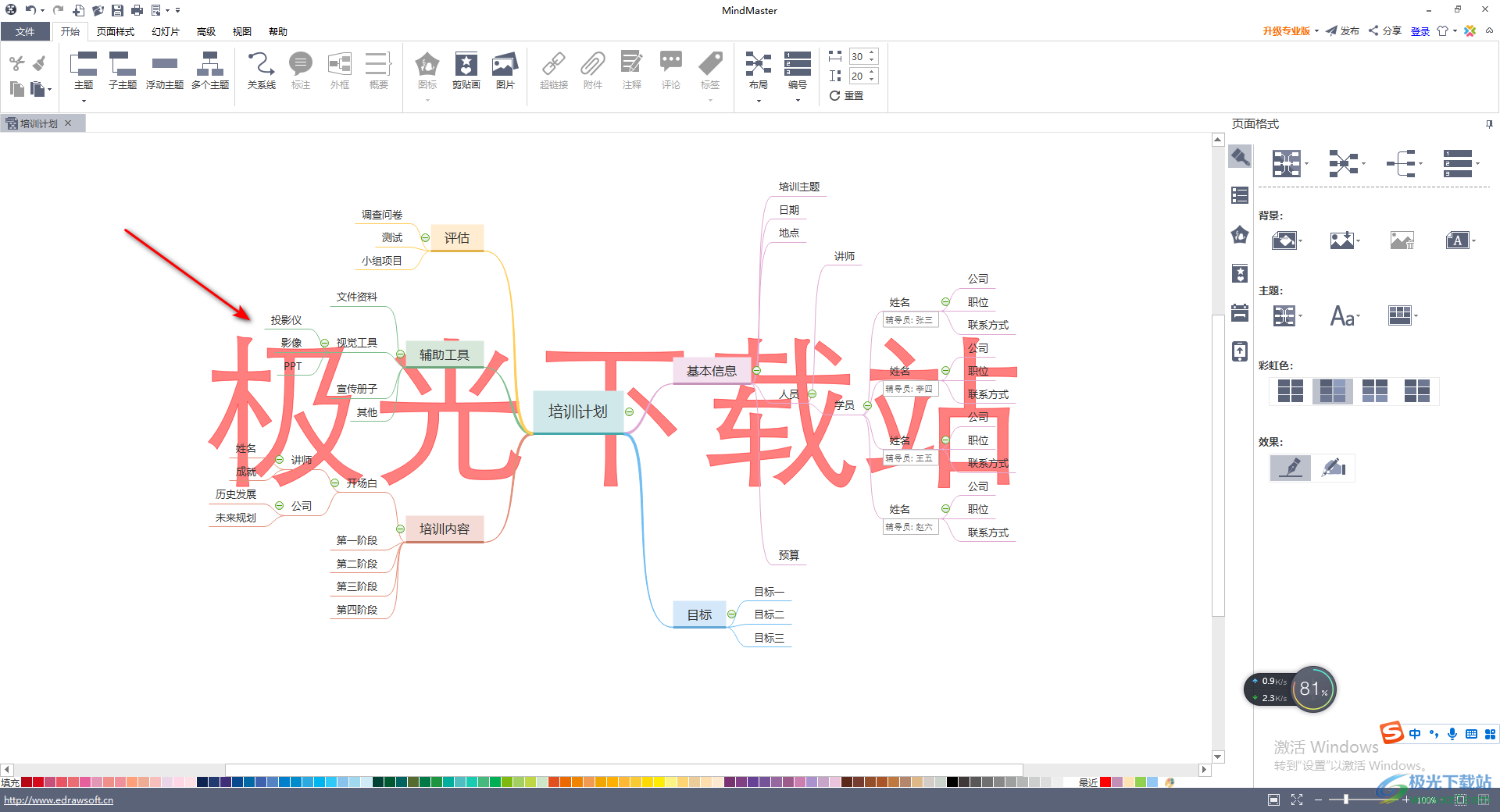Open the outline list panel in sidebar
This screenshot has height=812, width=1500.
click(x=1240, y=195)
